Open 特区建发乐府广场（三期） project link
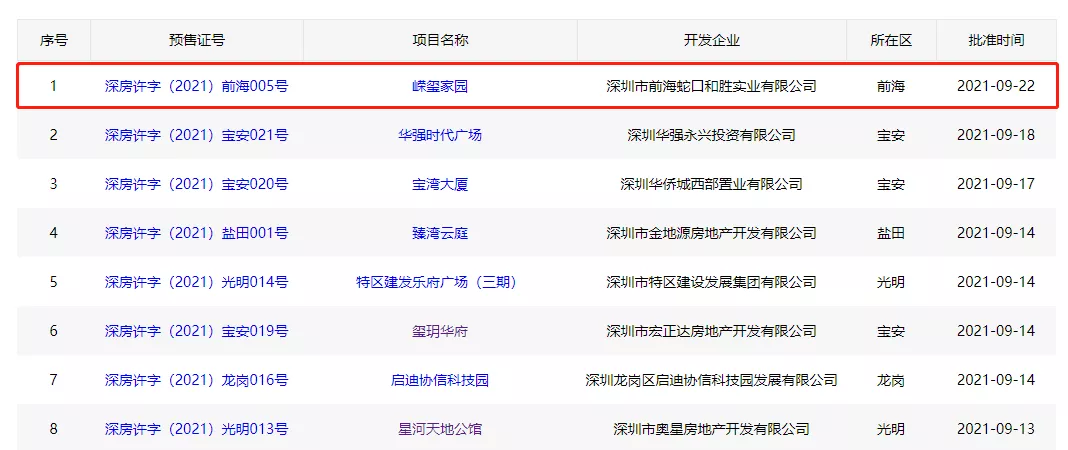The image size is (1068, 450). coord(440,282)
